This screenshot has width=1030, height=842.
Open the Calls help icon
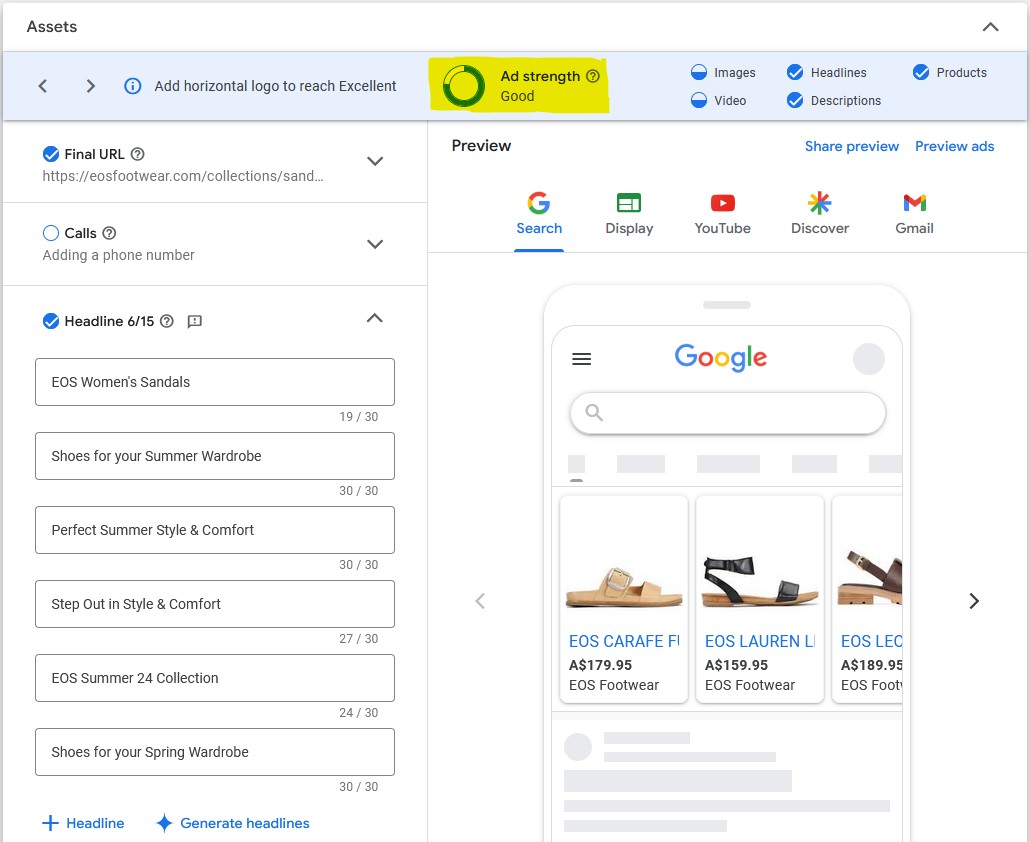(x=110, y=233)
